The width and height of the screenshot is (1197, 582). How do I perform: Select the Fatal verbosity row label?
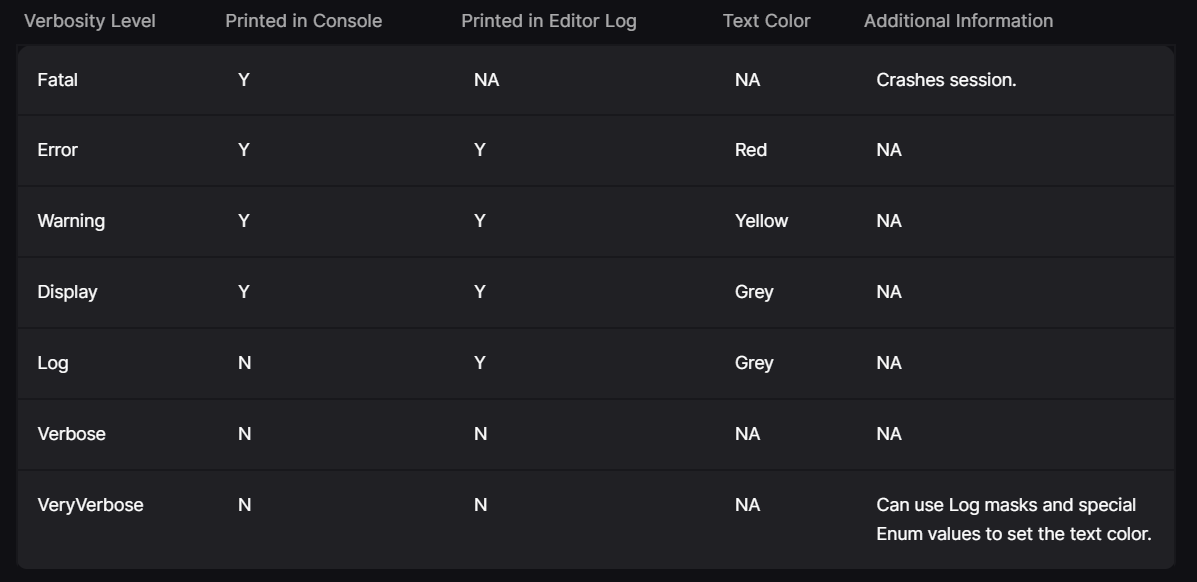click(57, 79)
